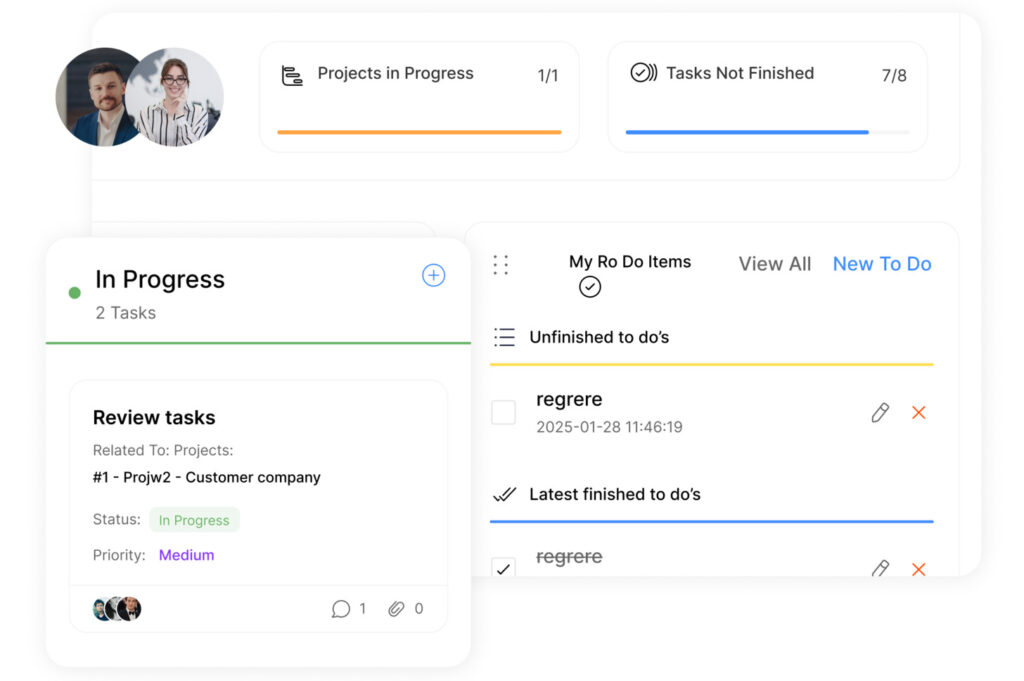
Task: Click the pencil edit icon for unfinished regrere
Action: point(880,413)
